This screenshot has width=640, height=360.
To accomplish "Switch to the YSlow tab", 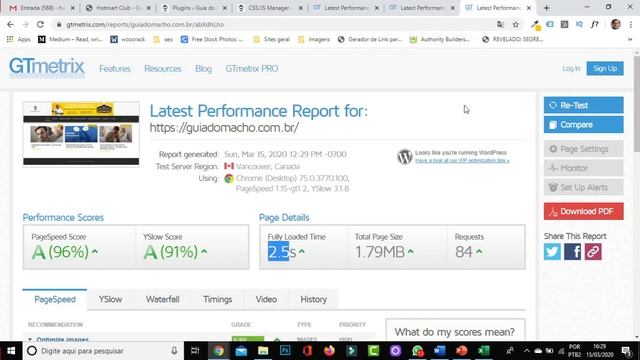I will pos(110,299).
